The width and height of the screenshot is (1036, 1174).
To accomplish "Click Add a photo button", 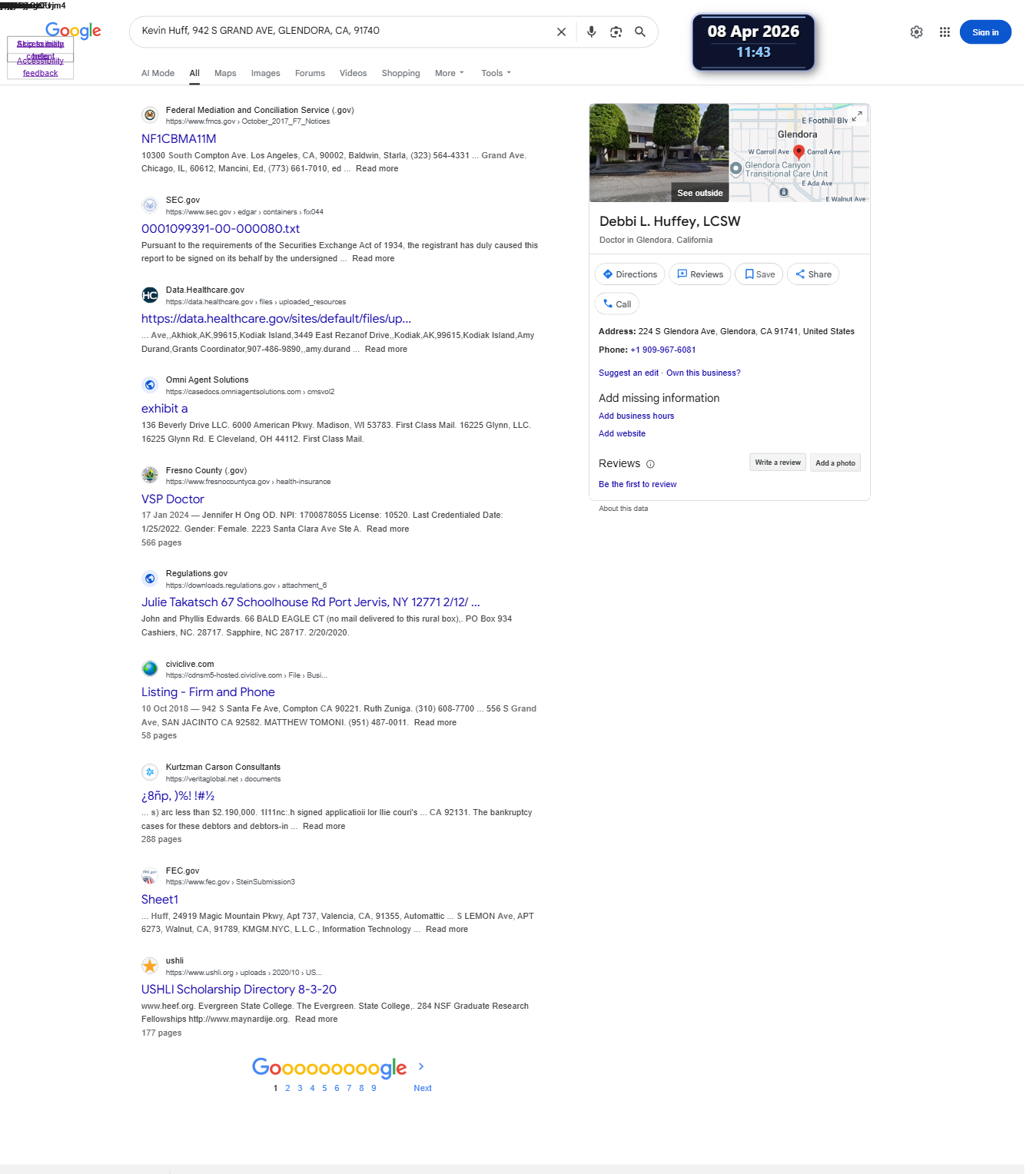I will [835, 463].
